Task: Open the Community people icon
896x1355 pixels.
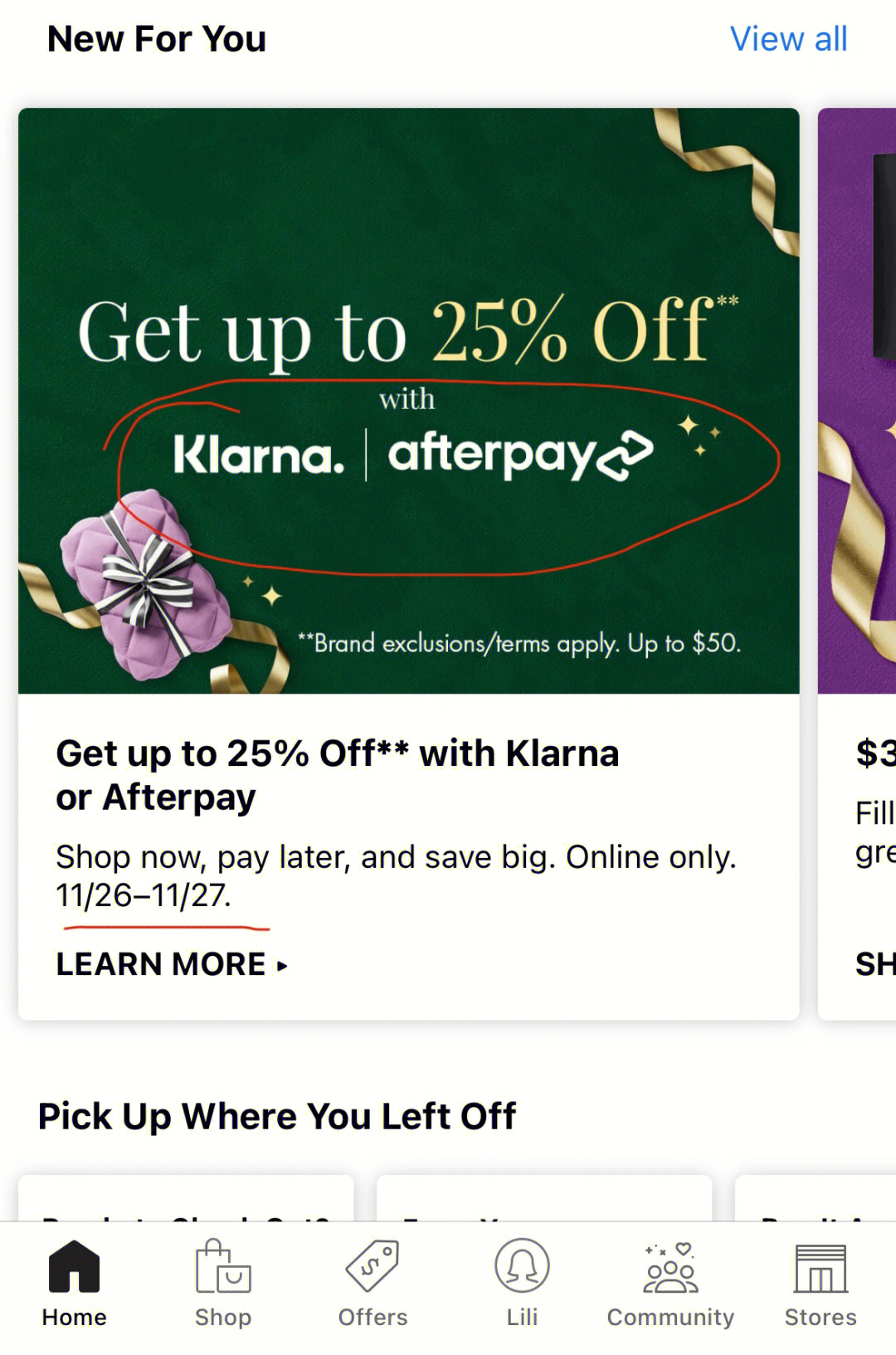Action: [x=670, y=1267]
